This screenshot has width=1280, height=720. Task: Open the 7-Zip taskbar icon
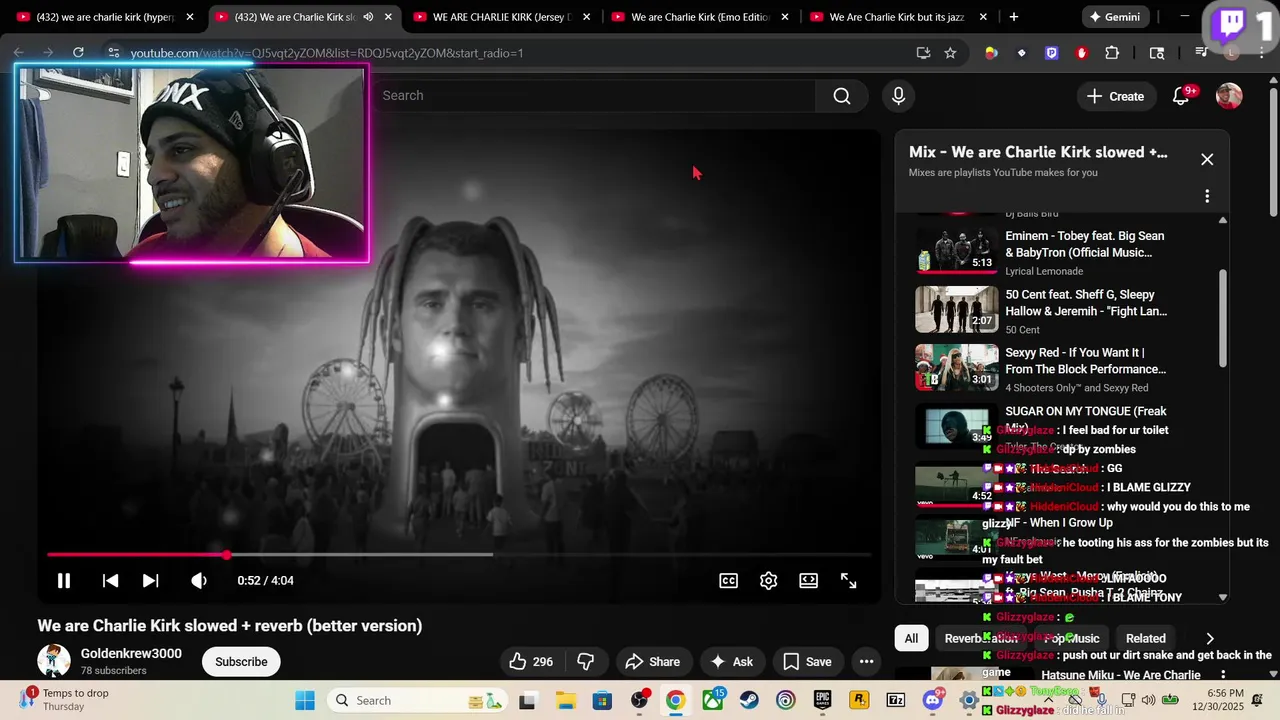pos(896,700)
